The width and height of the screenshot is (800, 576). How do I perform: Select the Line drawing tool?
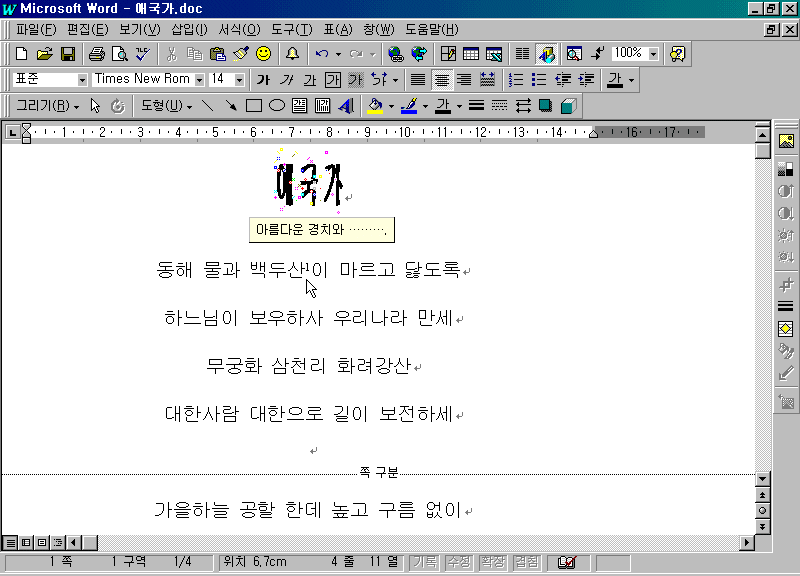pyautogui.click(x=208, y=106)
